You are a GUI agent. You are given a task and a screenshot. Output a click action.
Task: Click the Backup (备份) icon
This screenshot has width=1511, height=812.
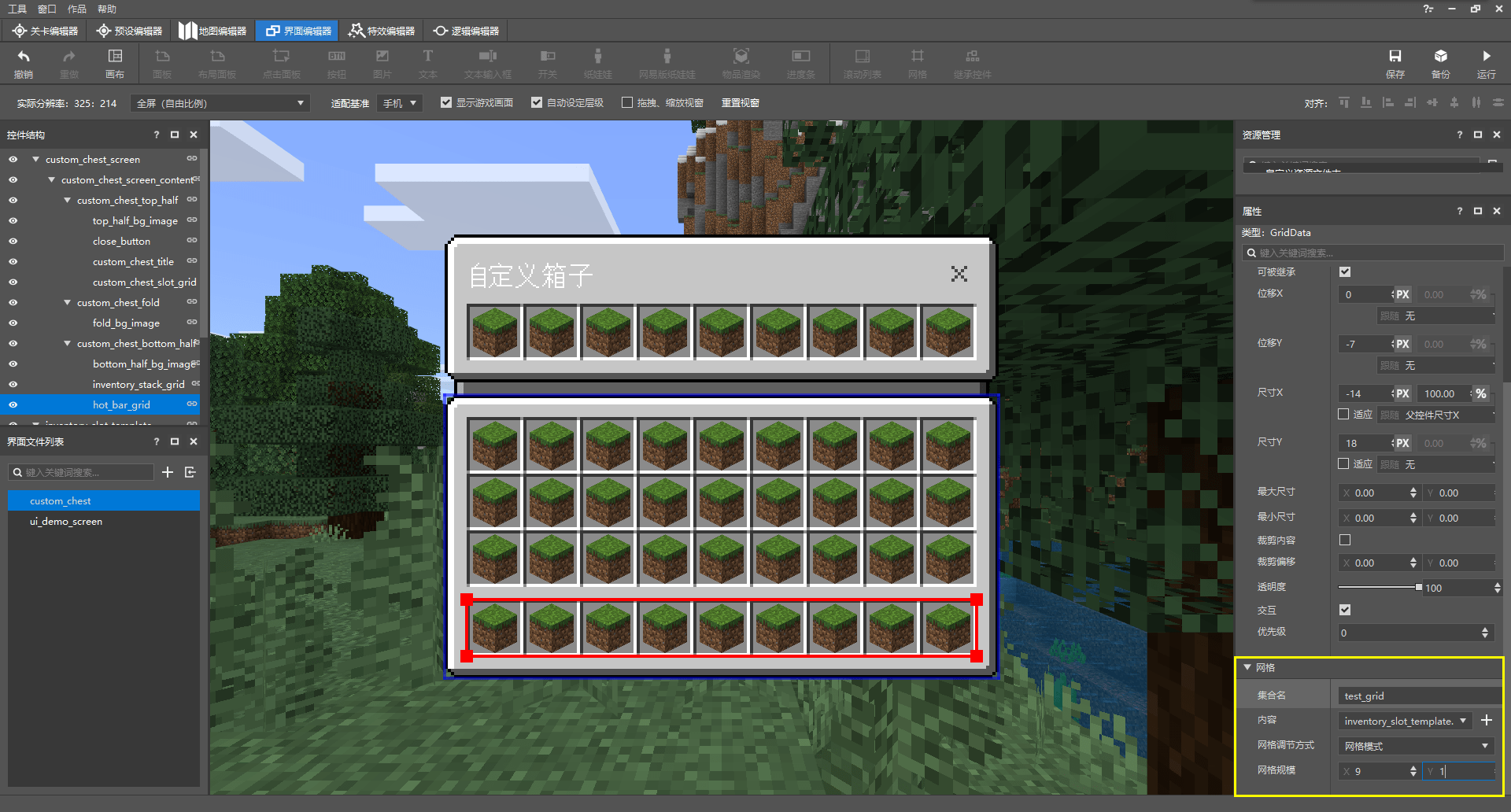click(x=1440, y=63)
